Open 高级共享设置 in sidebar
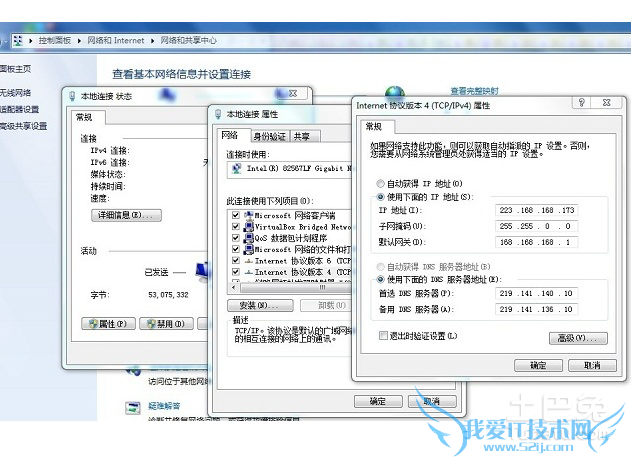This screenshot has height=462, width=631. (23, 126)
